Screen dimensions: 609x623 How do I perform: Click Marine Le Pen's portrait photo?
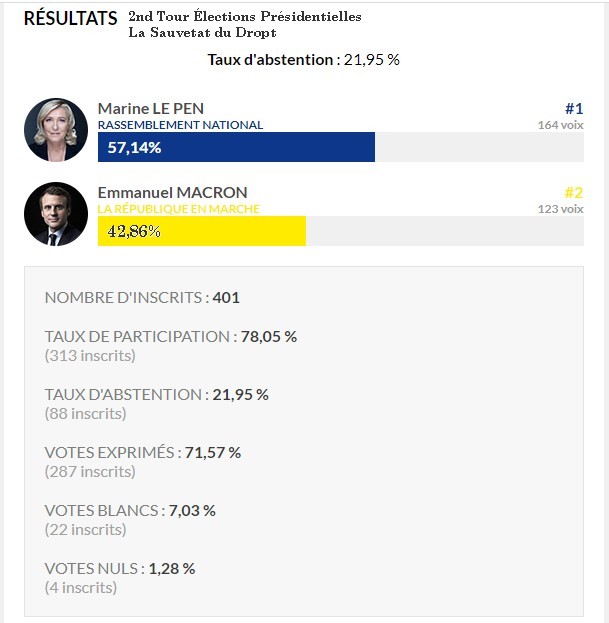click(56, 131)
